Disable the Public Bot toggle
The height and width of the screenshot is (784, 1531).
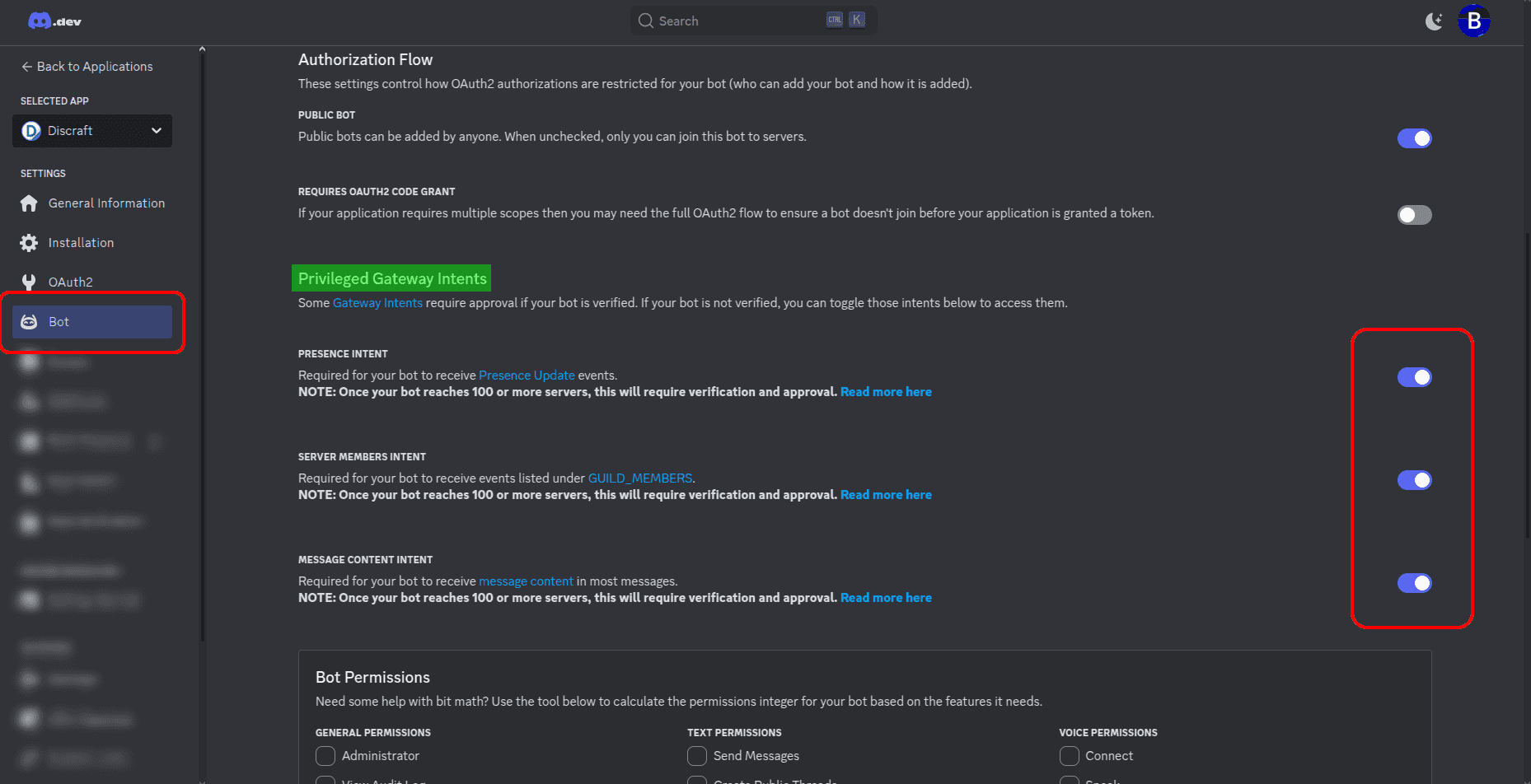pyautogui.click(x=1414, y=138)
